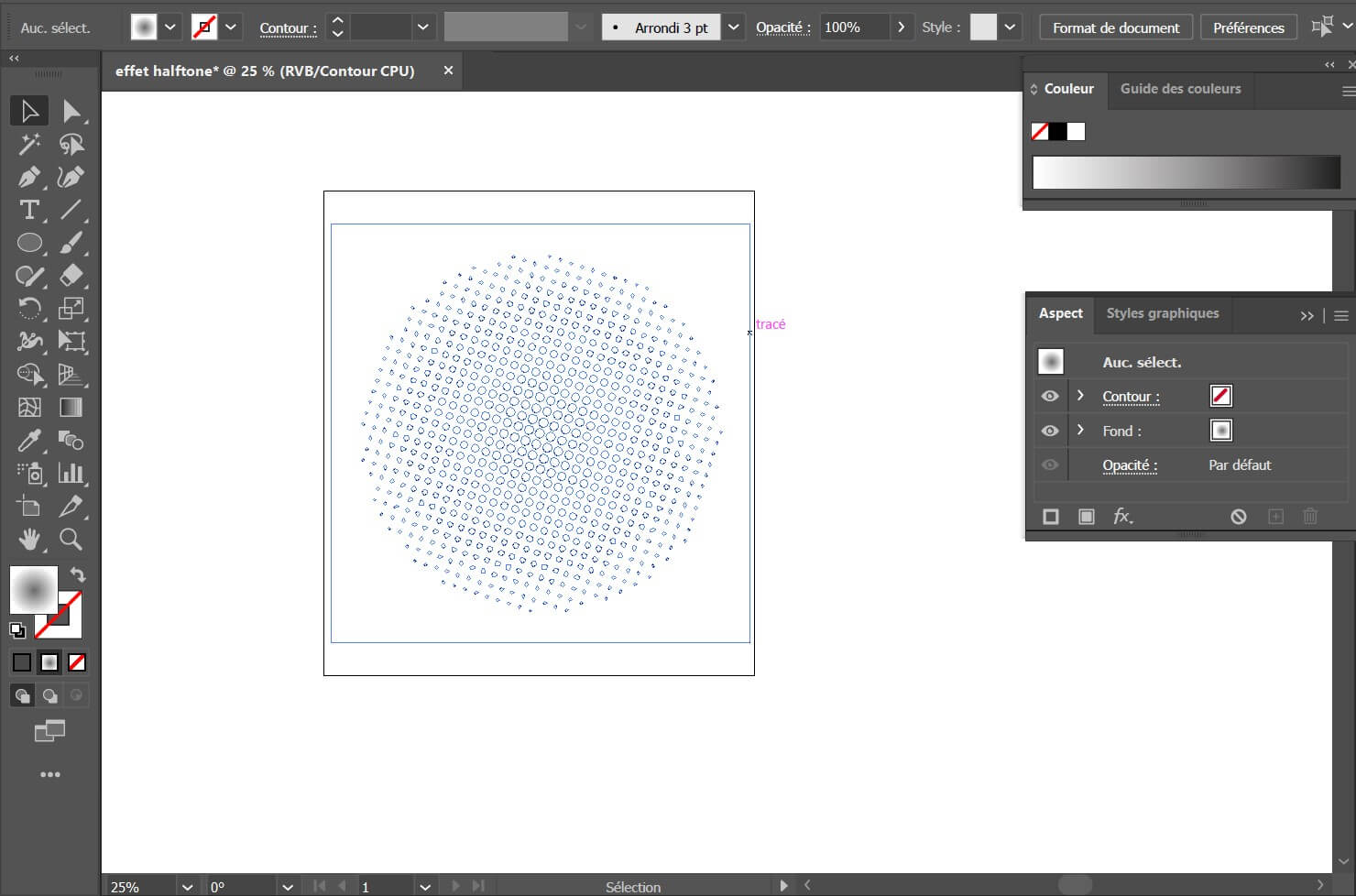Image resolution: width=1356 pixels, height=896 pixels.
Task: Choose the Eraser tool
Action: pyautogui.click(x=71, y=276)
